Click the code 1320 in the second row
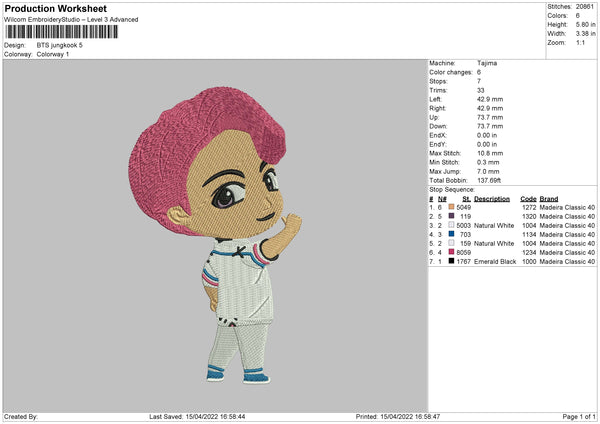Screen dimensions: 600x424 pyautogui.click(x=529, y=217)
